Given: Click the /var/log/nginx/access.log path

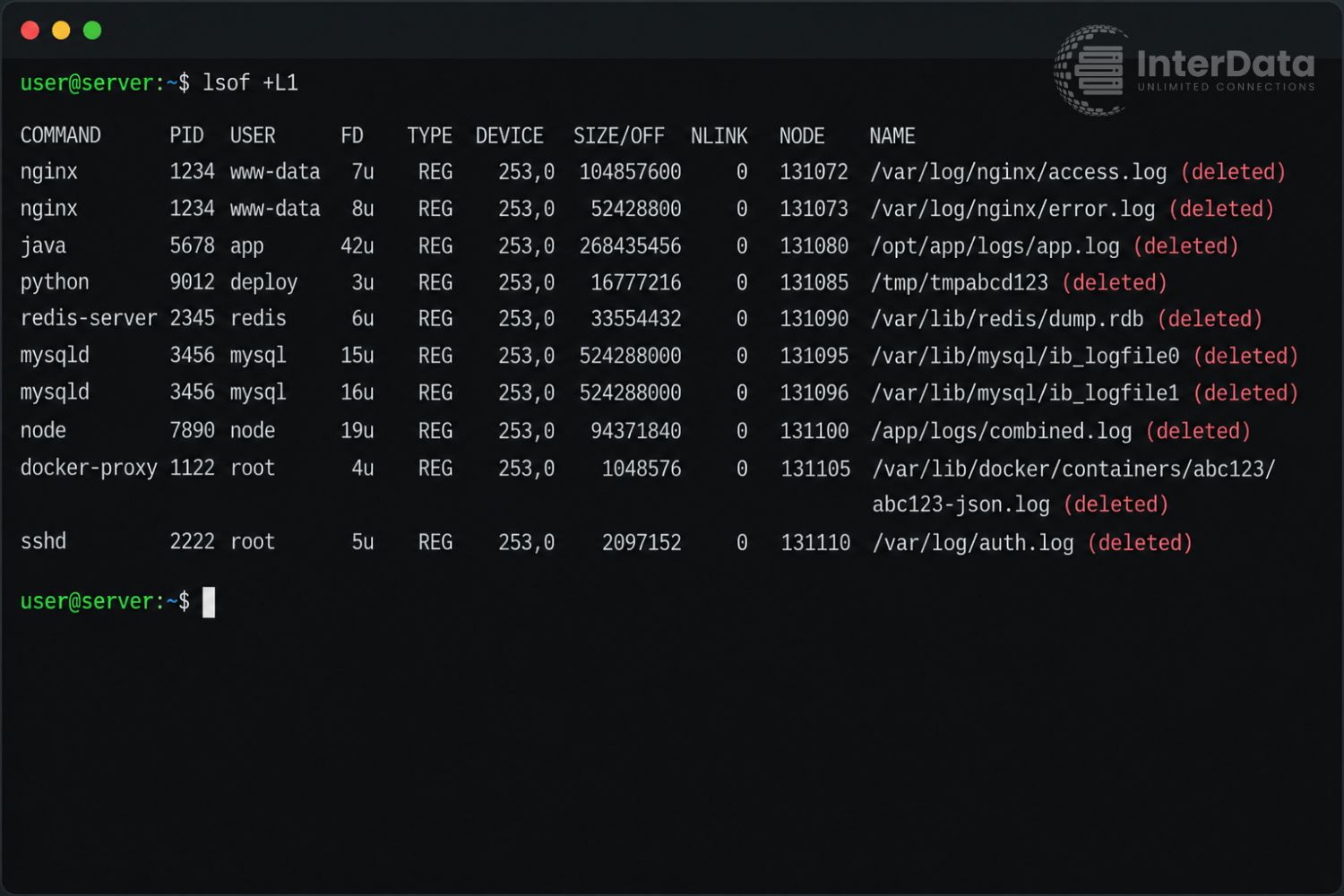Looking at the screenshot, I should 1019,172.
